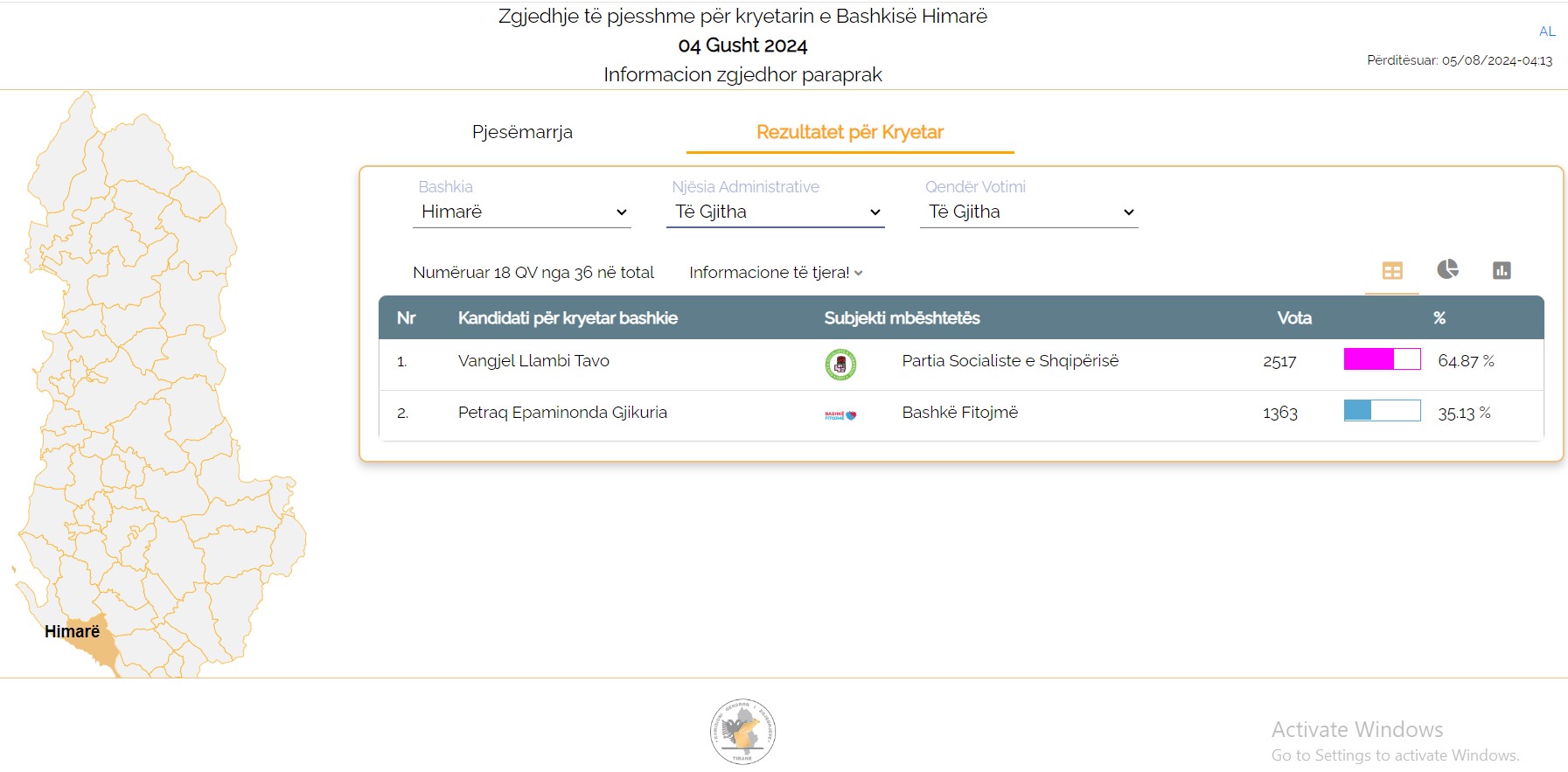This screenshot has width=1568, height=772.
Task: Select the Rezultatet për Kryetar tab
Action: pyautogui.click(x=849, y=132)
